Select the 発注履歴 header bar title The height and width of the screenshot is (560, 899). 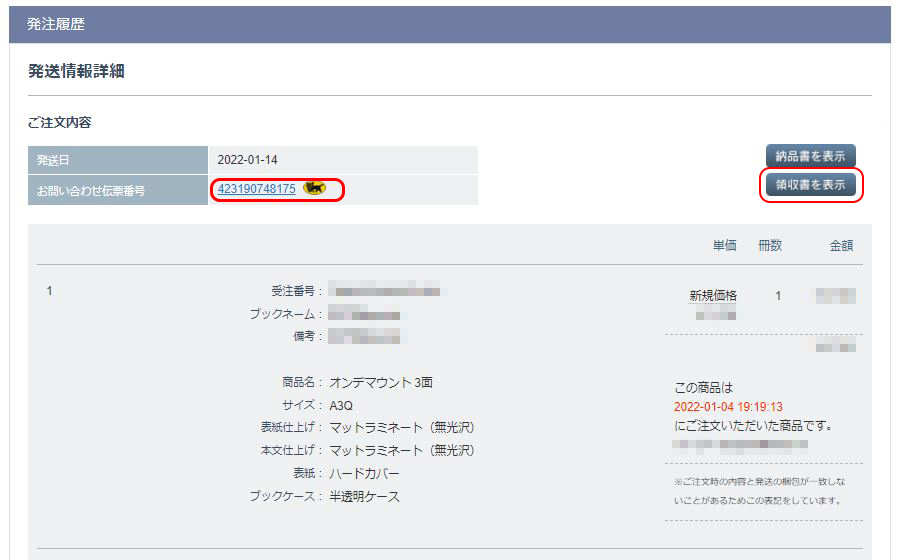point(56,24)
